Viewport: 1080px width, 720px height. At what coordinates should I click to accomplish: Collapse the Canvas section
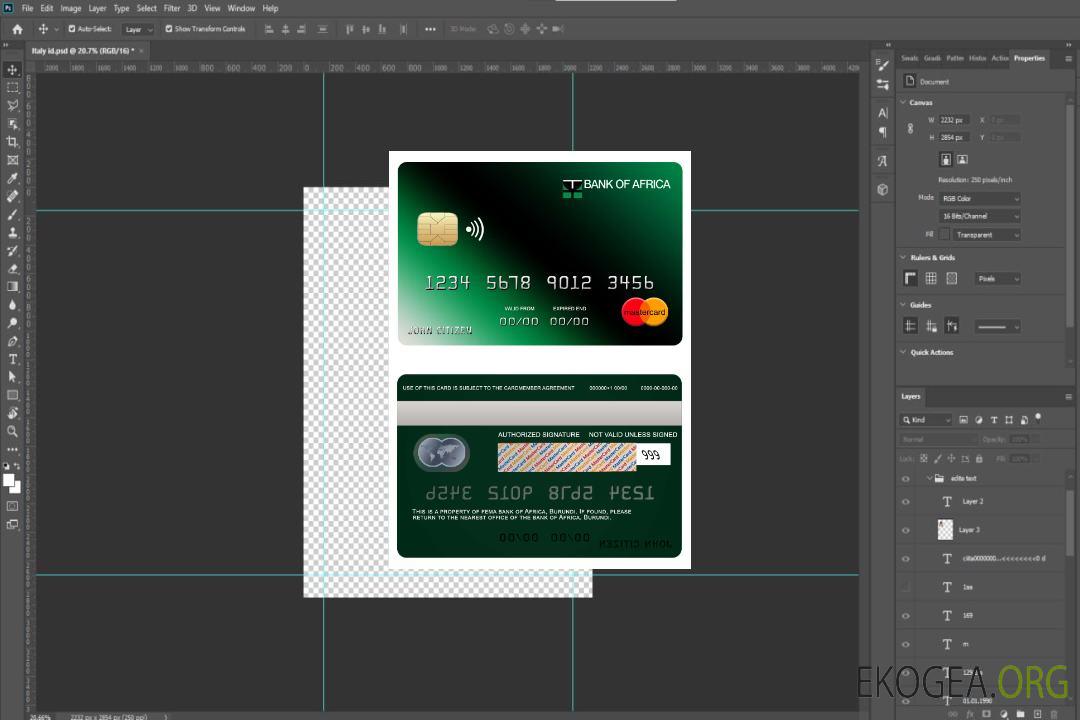pyautogui.click(x=903, y=103)
